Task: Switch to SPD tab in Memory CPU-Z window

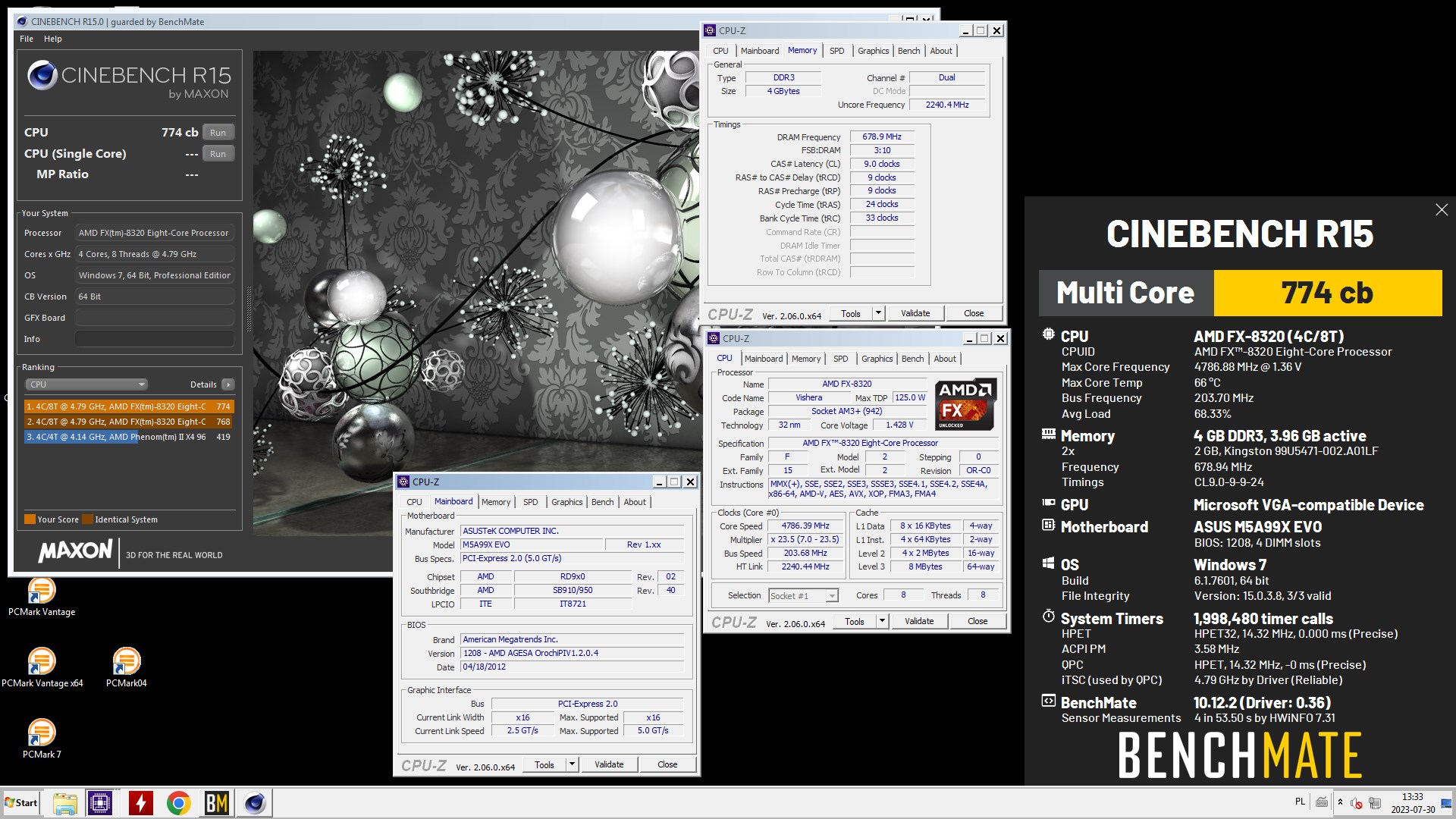Action: pos(836,51)
